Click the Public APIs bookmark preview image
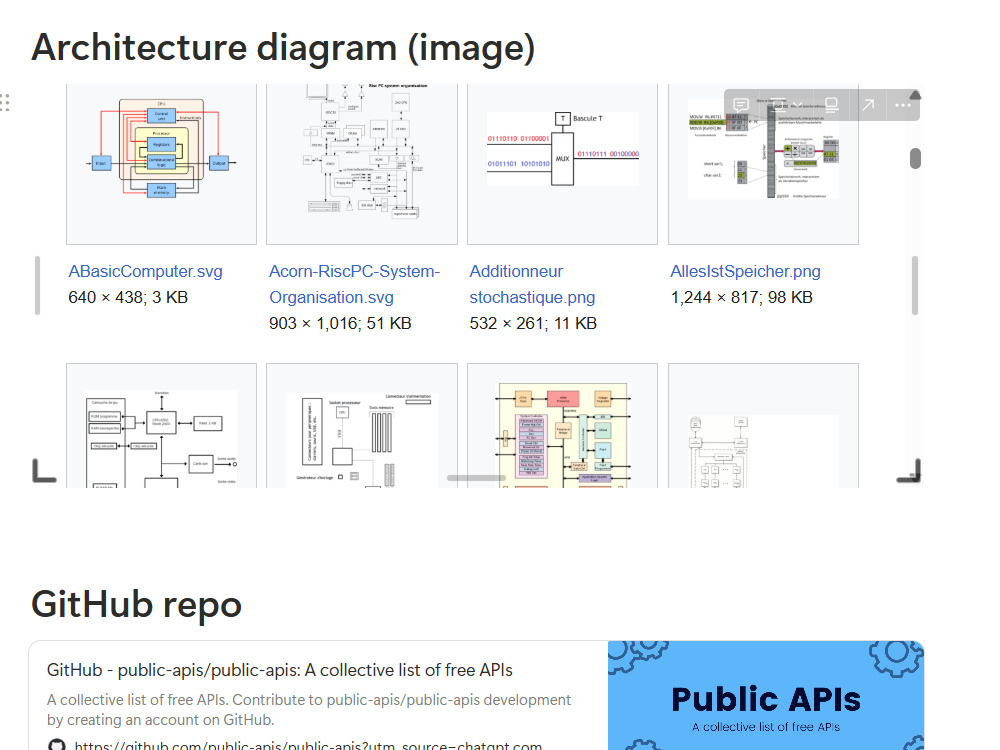The image size is (1000, 750). 766,696
